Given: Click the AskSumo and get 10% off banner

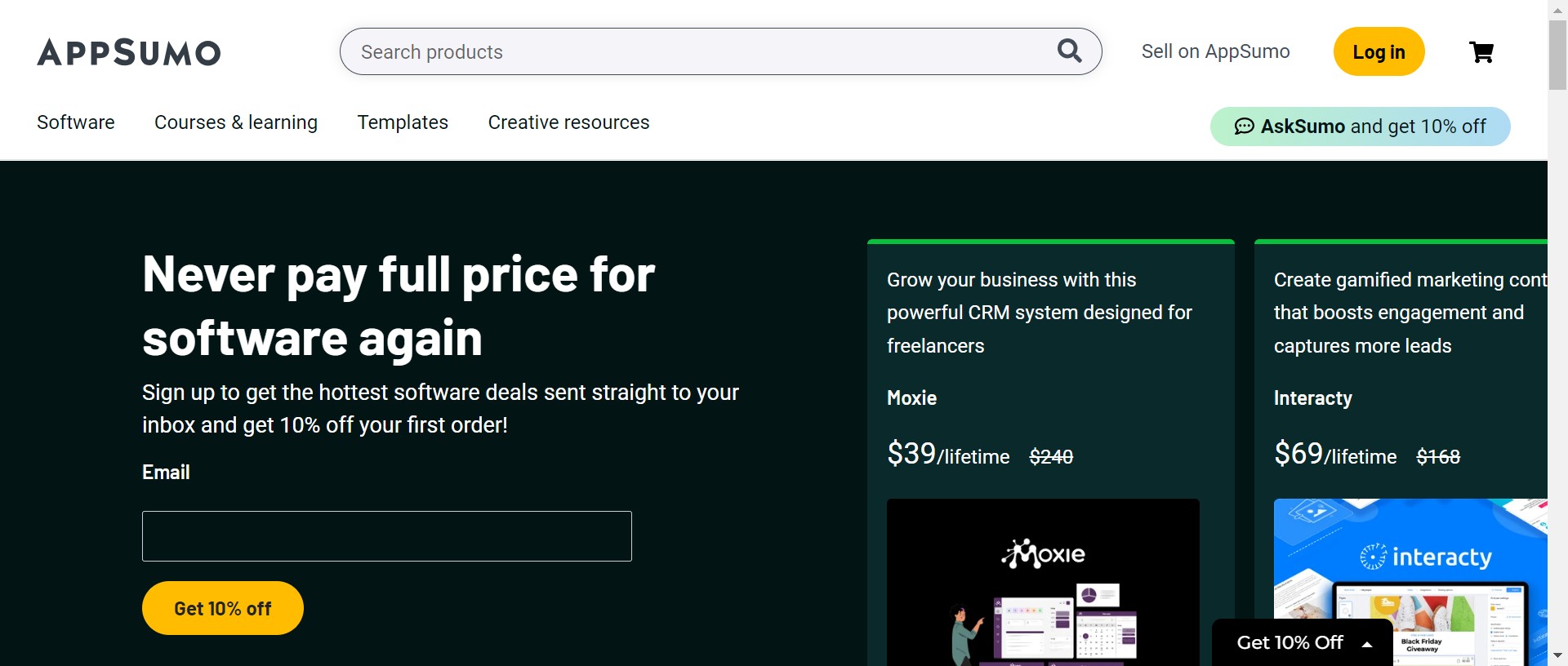Looking at the screenshot, I should (x=1372, y=127).
